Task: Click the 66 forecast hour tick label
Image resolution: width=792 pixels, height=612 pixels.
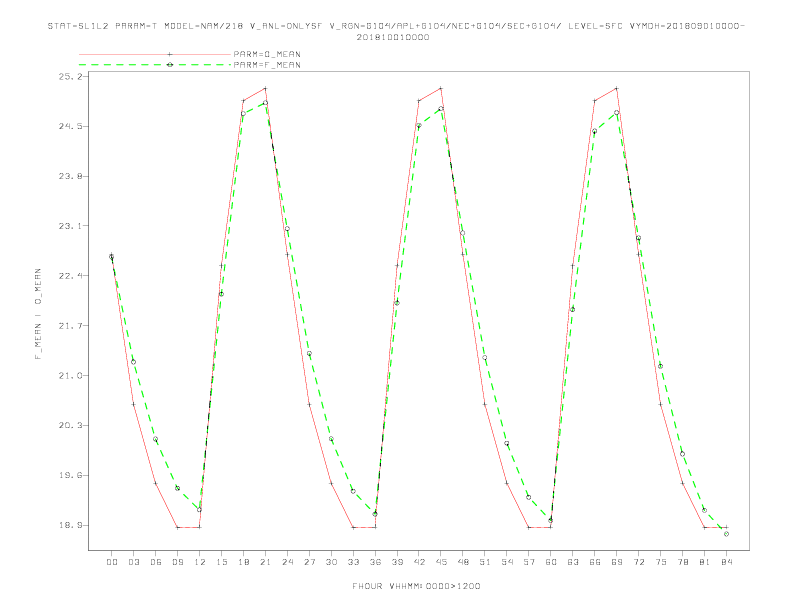Action: pyautogui.click(x=595, y=562)
